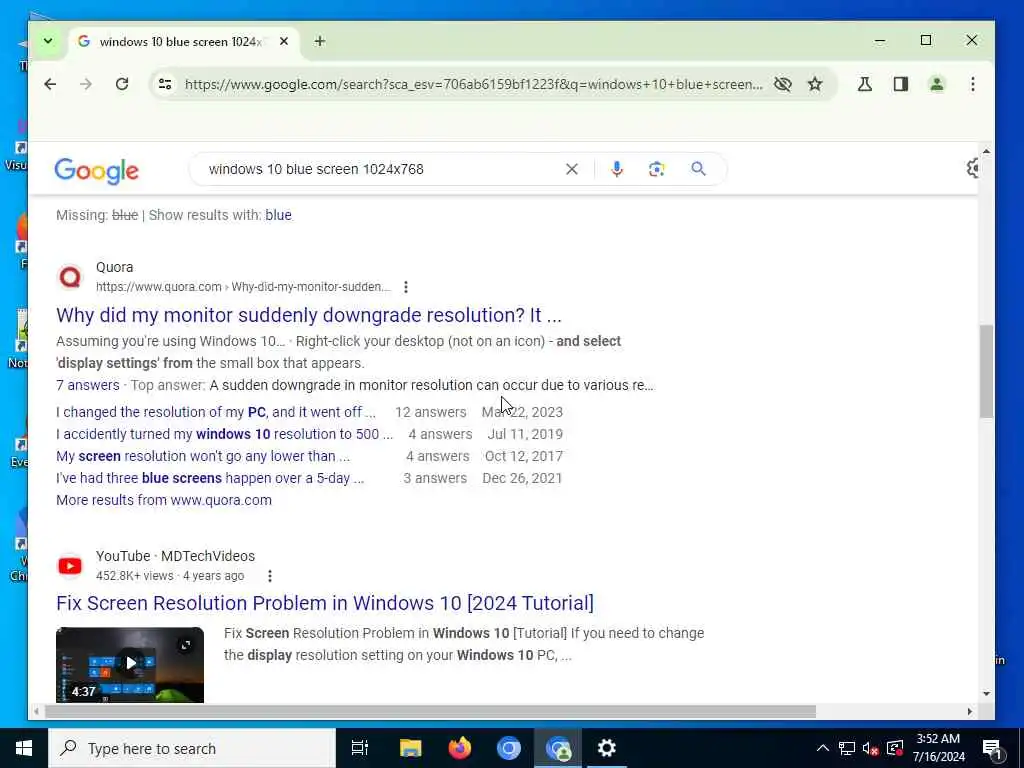This screenshot has height=768, width=1024.
Task: Open Google quick settings gear
Action: (x=972, y=168)
